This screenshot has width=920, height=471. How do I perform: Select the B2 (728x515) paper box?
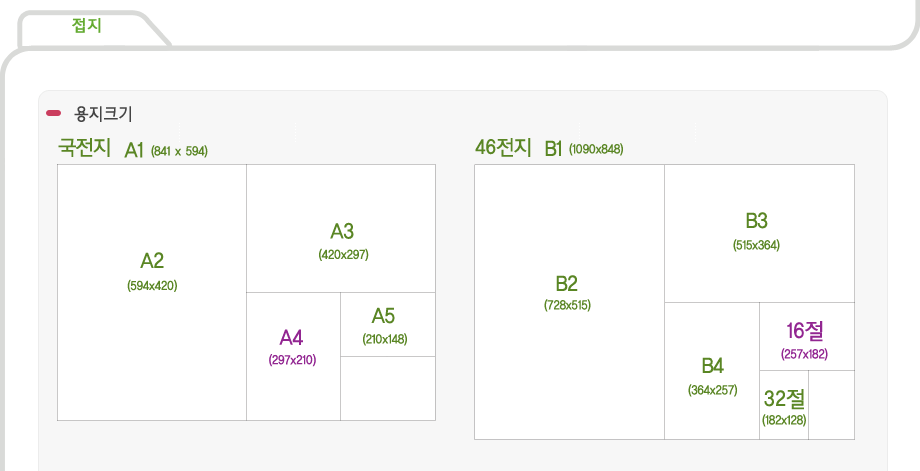click(x=569, y=301)
